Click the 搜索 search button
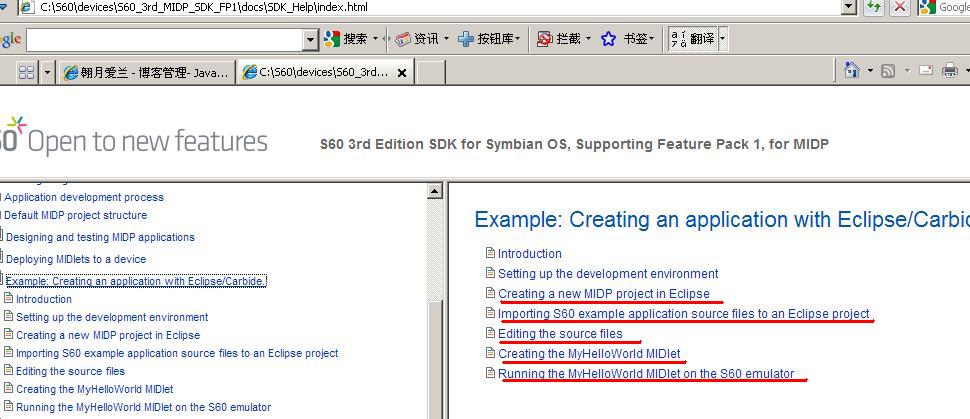 346,39
